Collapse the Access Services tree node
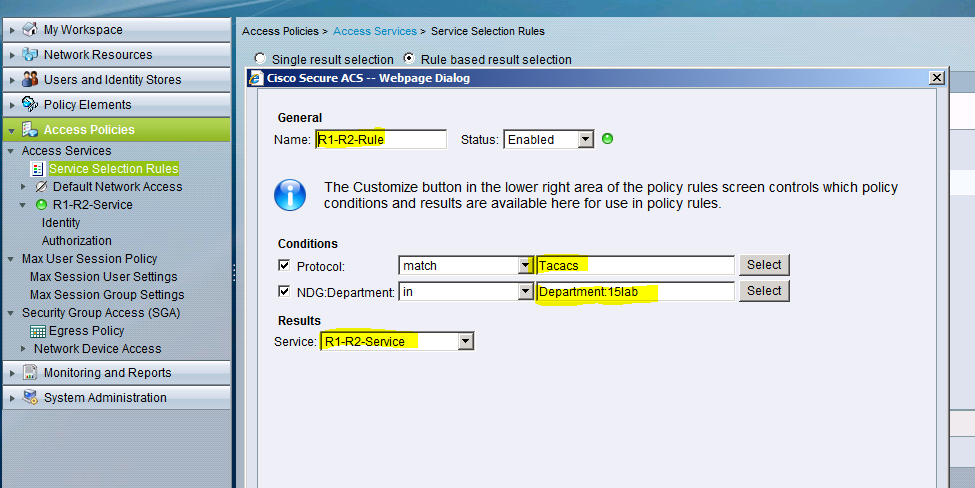 11,151
